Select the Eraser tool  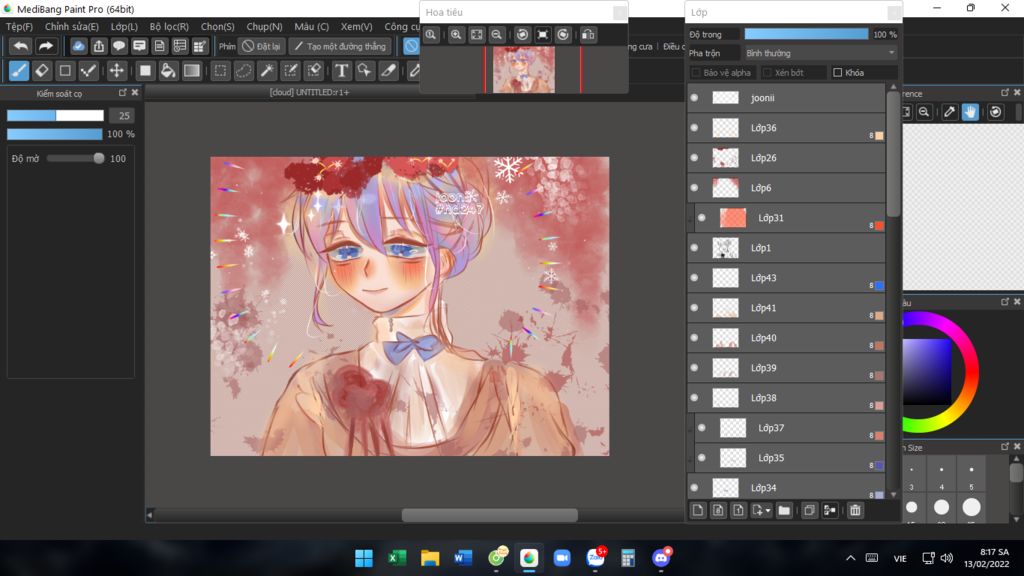point(42,71)
